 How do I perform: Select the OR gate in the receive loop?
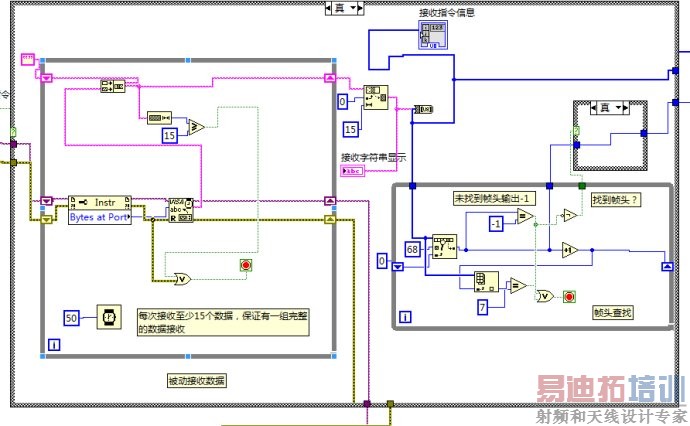click(x=182, y=279)
